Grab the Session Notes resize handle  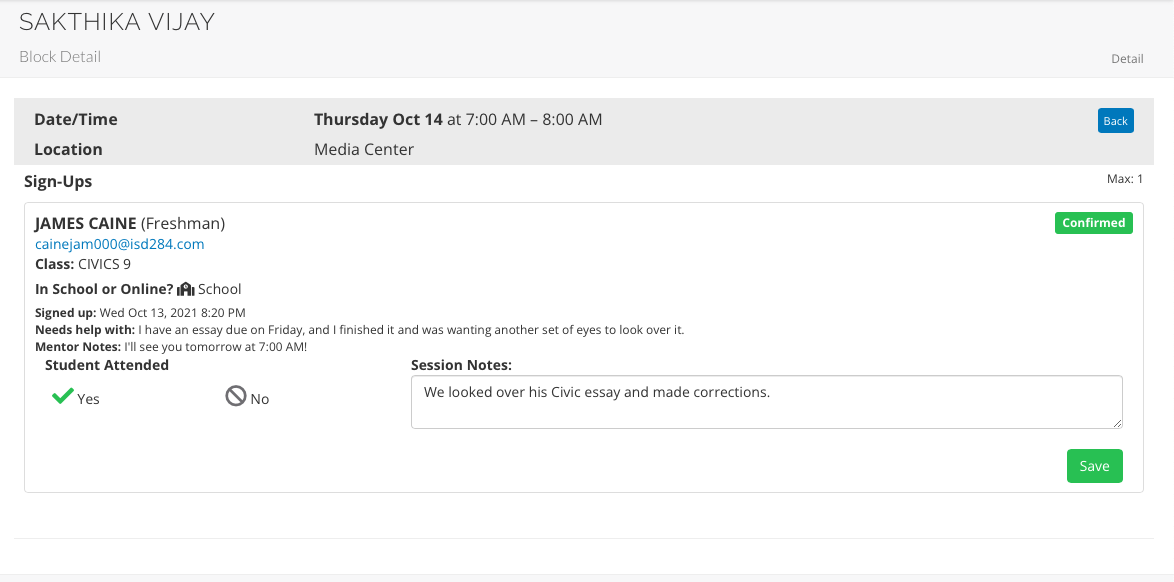point(1118,424)
